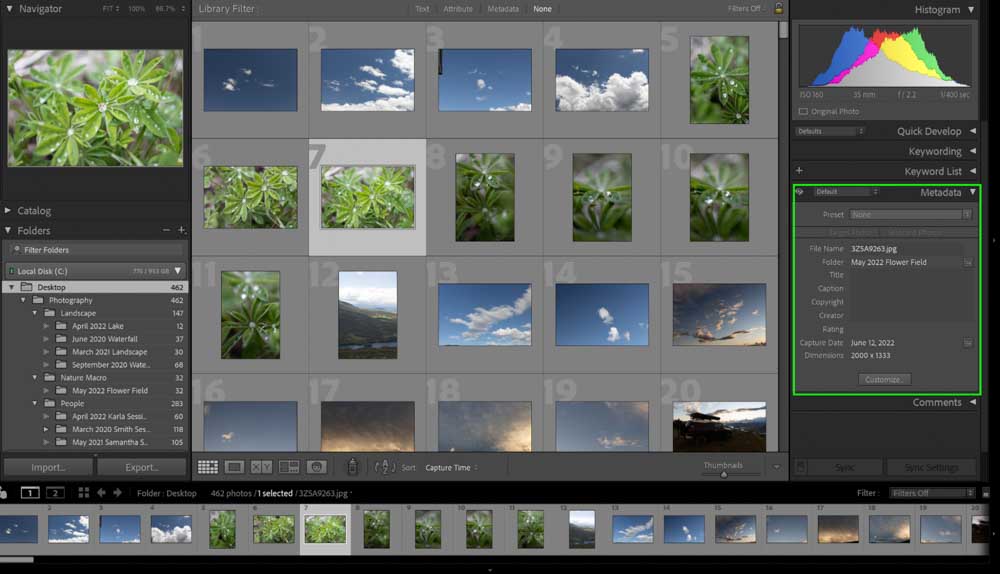
Task: Click the metadata eye icon beside Default
Action: [800, 191]
